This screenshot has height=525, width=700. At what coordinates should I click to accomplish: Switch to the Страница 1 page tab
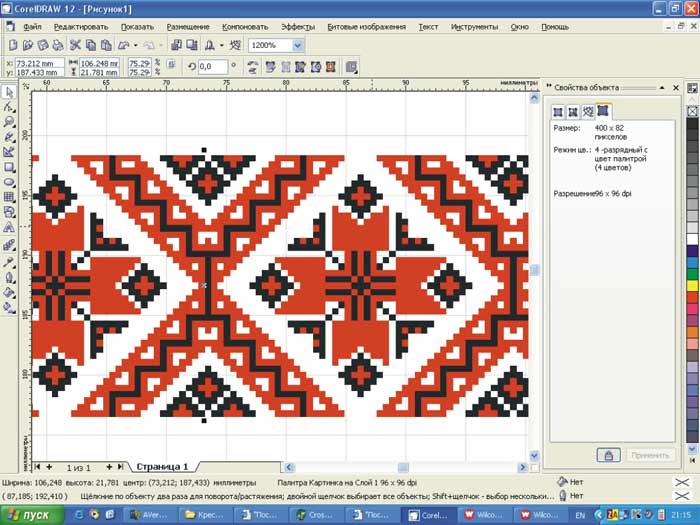[162, 466]
